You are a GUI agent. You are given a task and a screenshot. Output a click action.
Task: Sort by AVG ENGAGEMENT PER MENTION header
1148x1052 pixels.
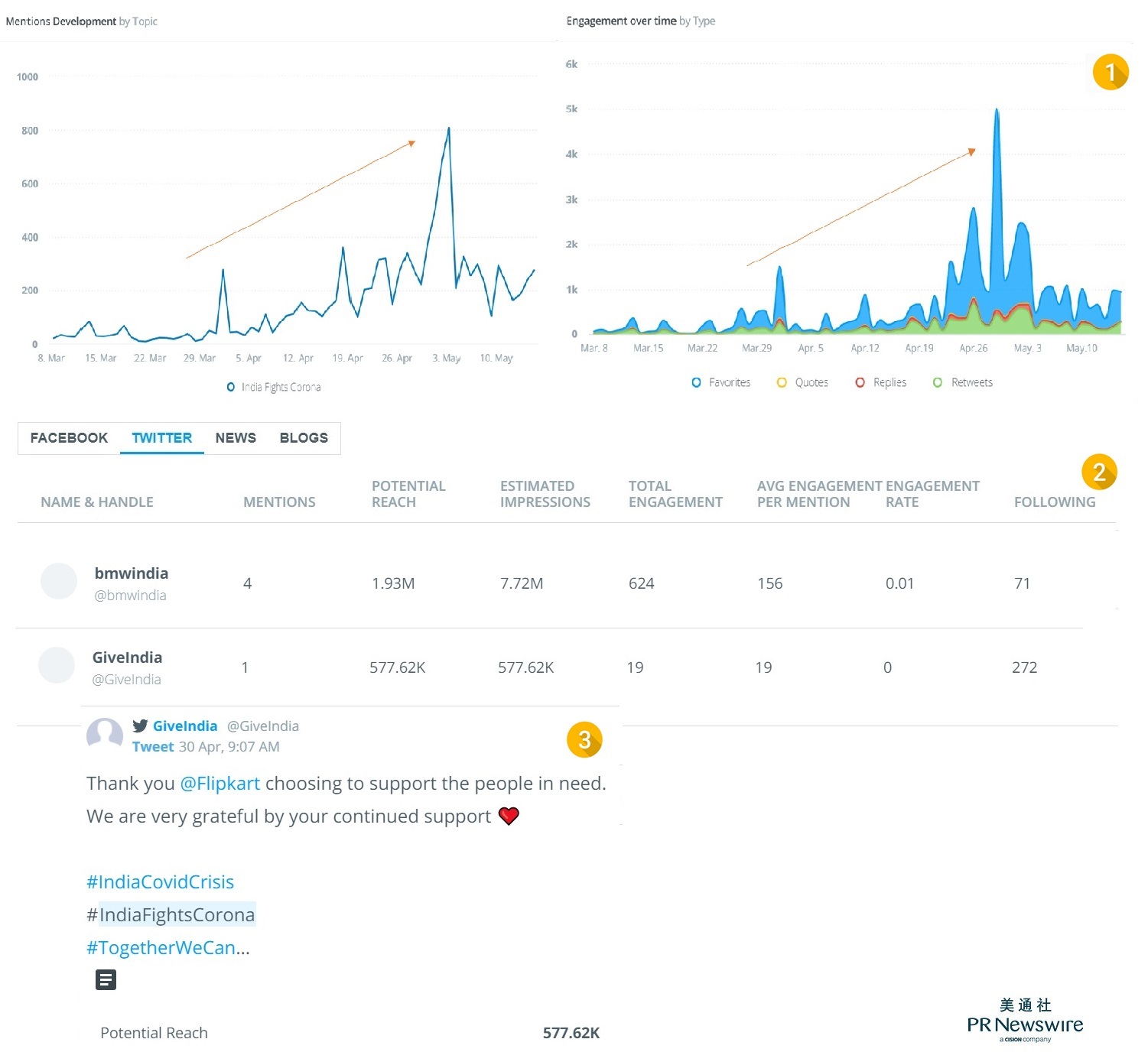coord(820,494)
